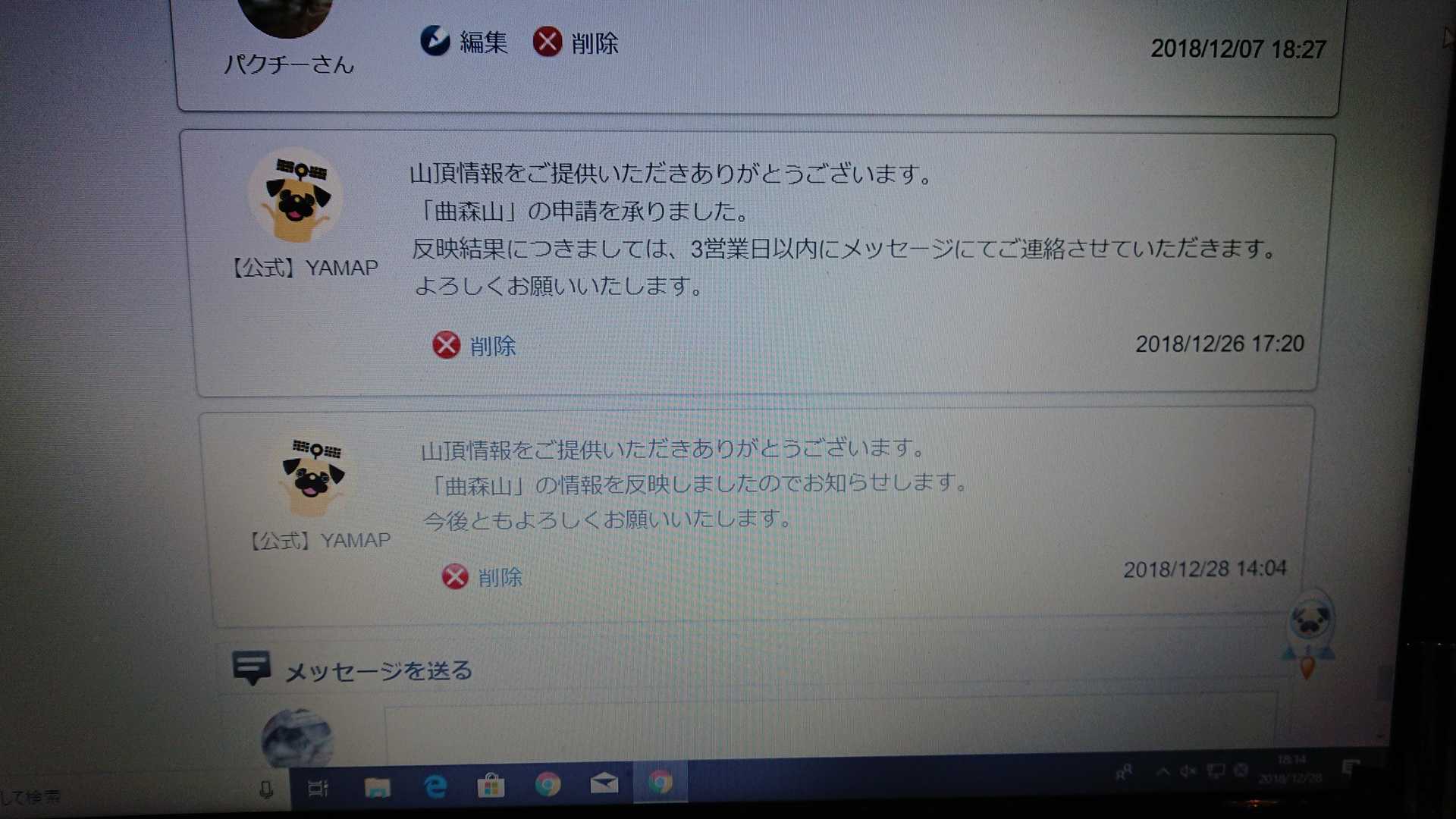Switch to the active Chrome window in taskbar

click(x=661, y=782)
